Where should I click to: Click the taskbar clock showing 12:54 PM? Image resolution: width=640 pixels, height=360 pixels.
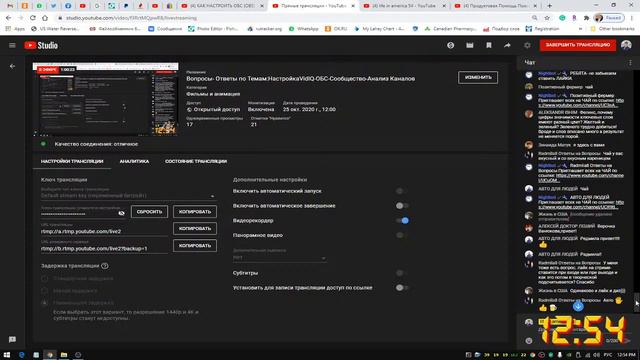tap(626, 355)
